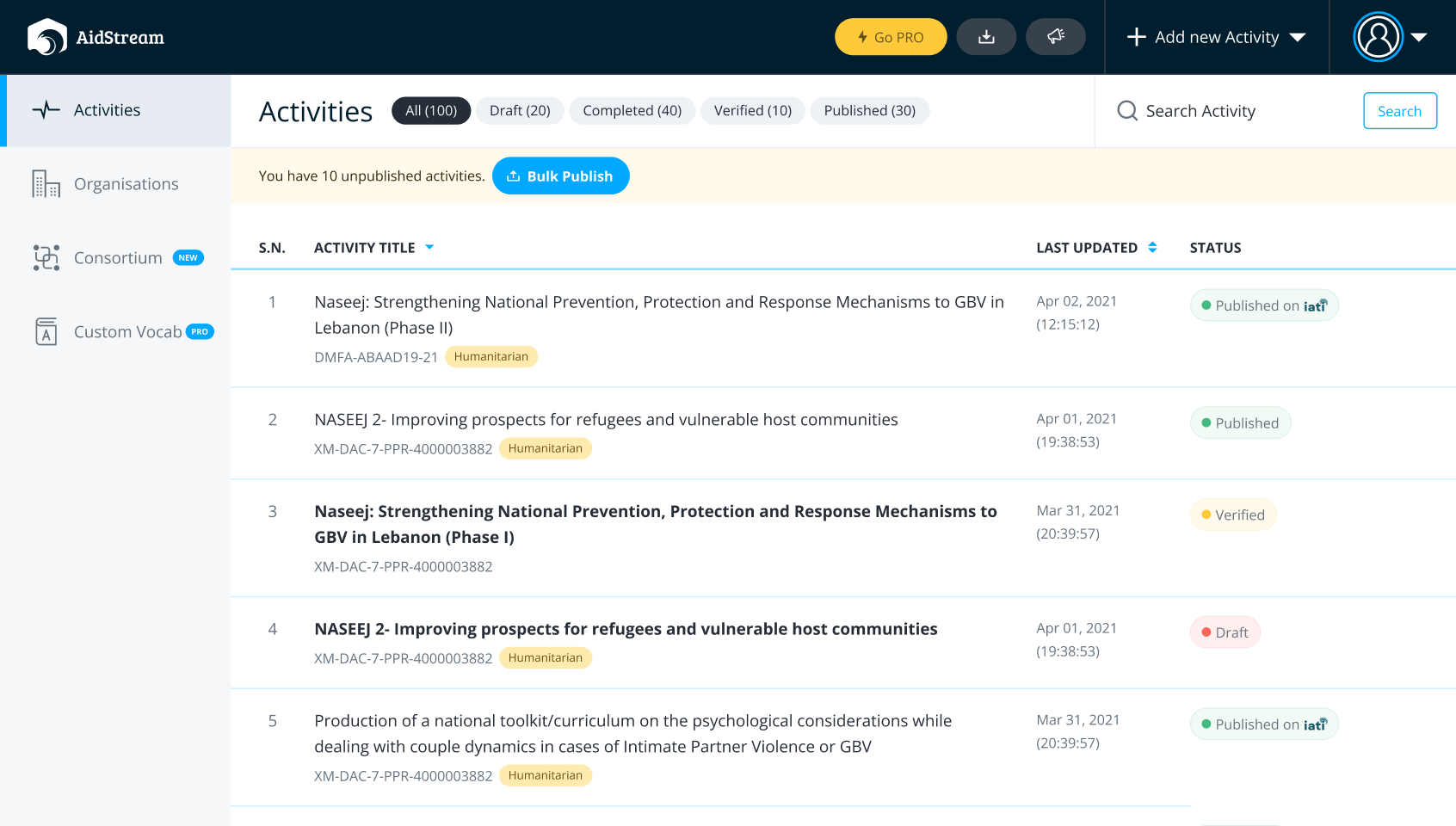This screenshot has width=1456, height=826.
Task: Click the Activities pulse icon in sidebar
Action: point(46,110)
